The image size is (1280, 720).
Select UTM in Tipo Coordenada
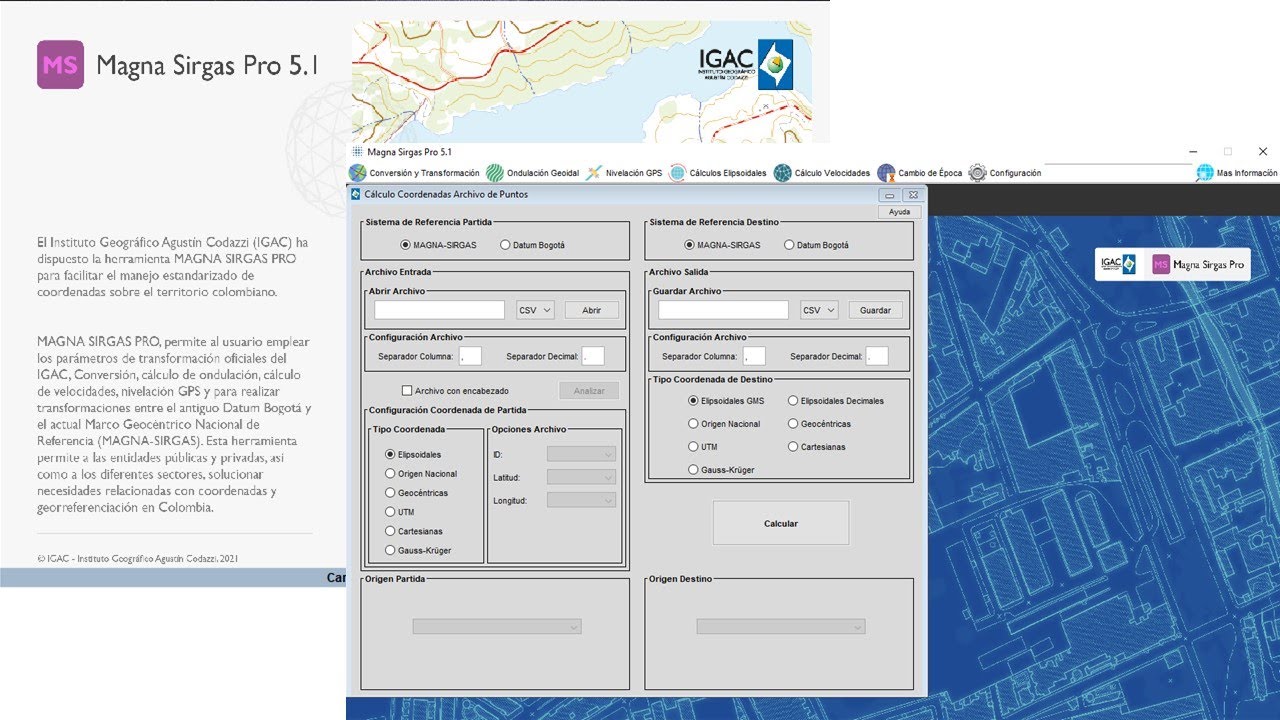(x=391, y=512)
